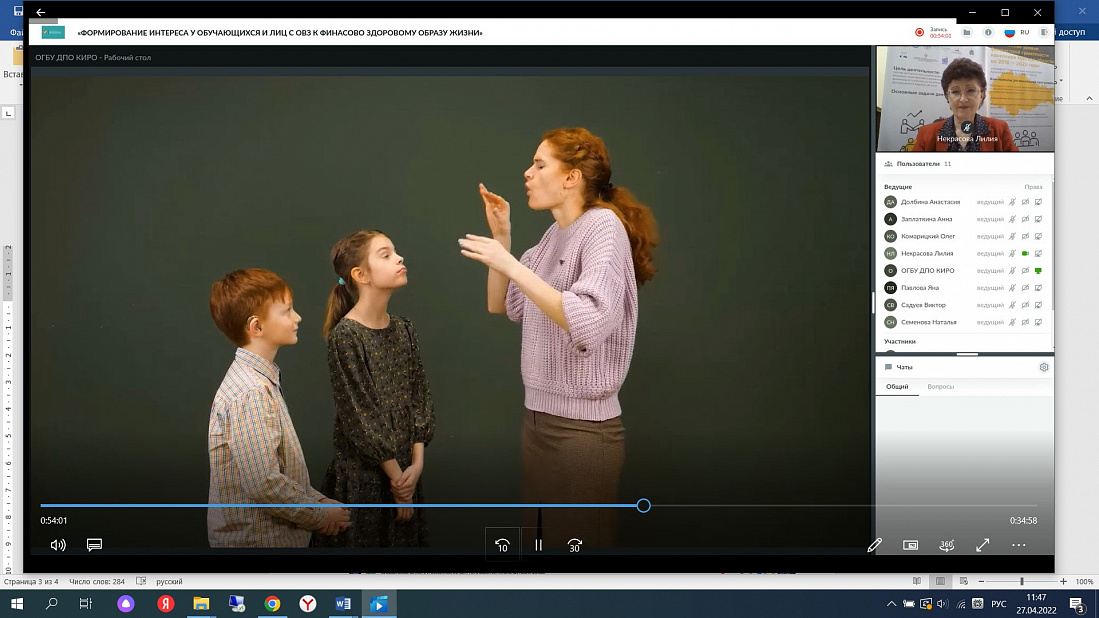Switch Word to read mode view
Viewport: 1099px width, 618px height.
(917, 581)
